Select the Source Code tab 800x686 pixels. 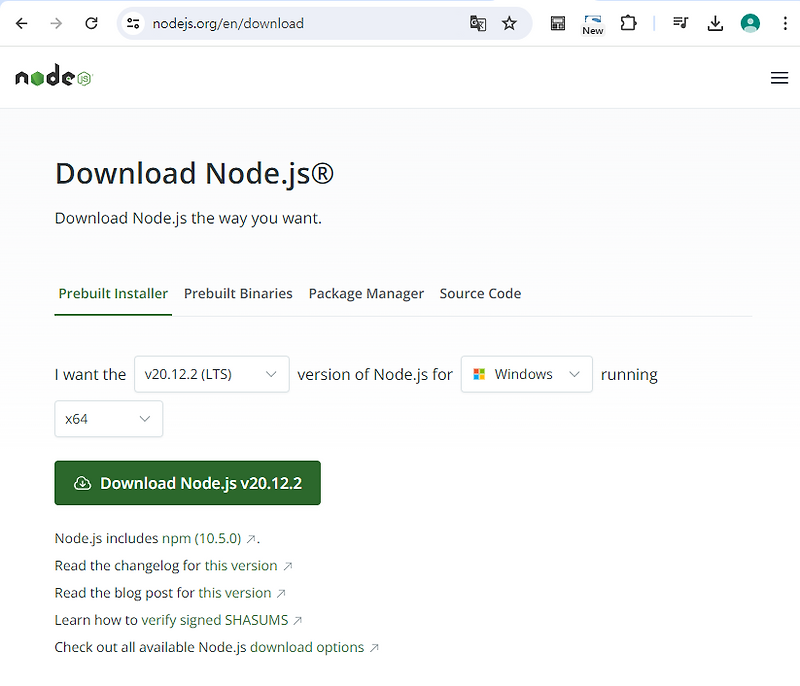(480, 293)
